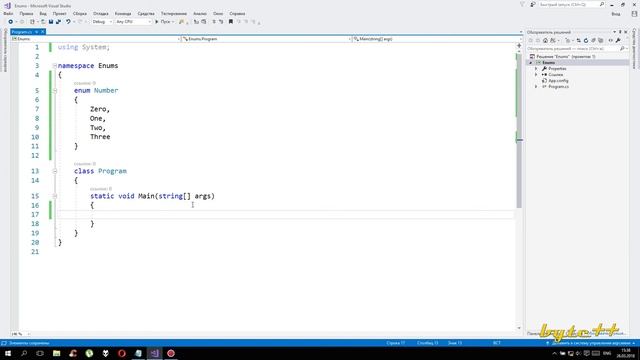Image resolution: width=640 pixels, height=360 pixels.
Task: Open the Файл menu
Action: tap(8, 13)
